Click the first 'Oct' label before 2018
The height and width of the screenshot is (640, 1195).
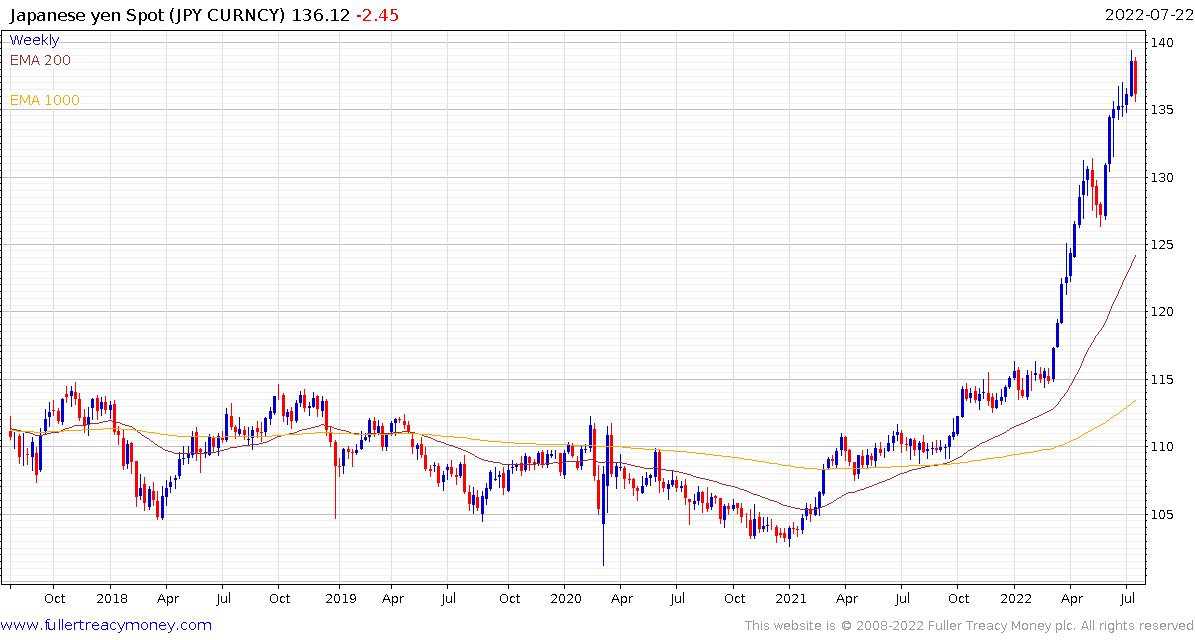[x=53, y=599]
